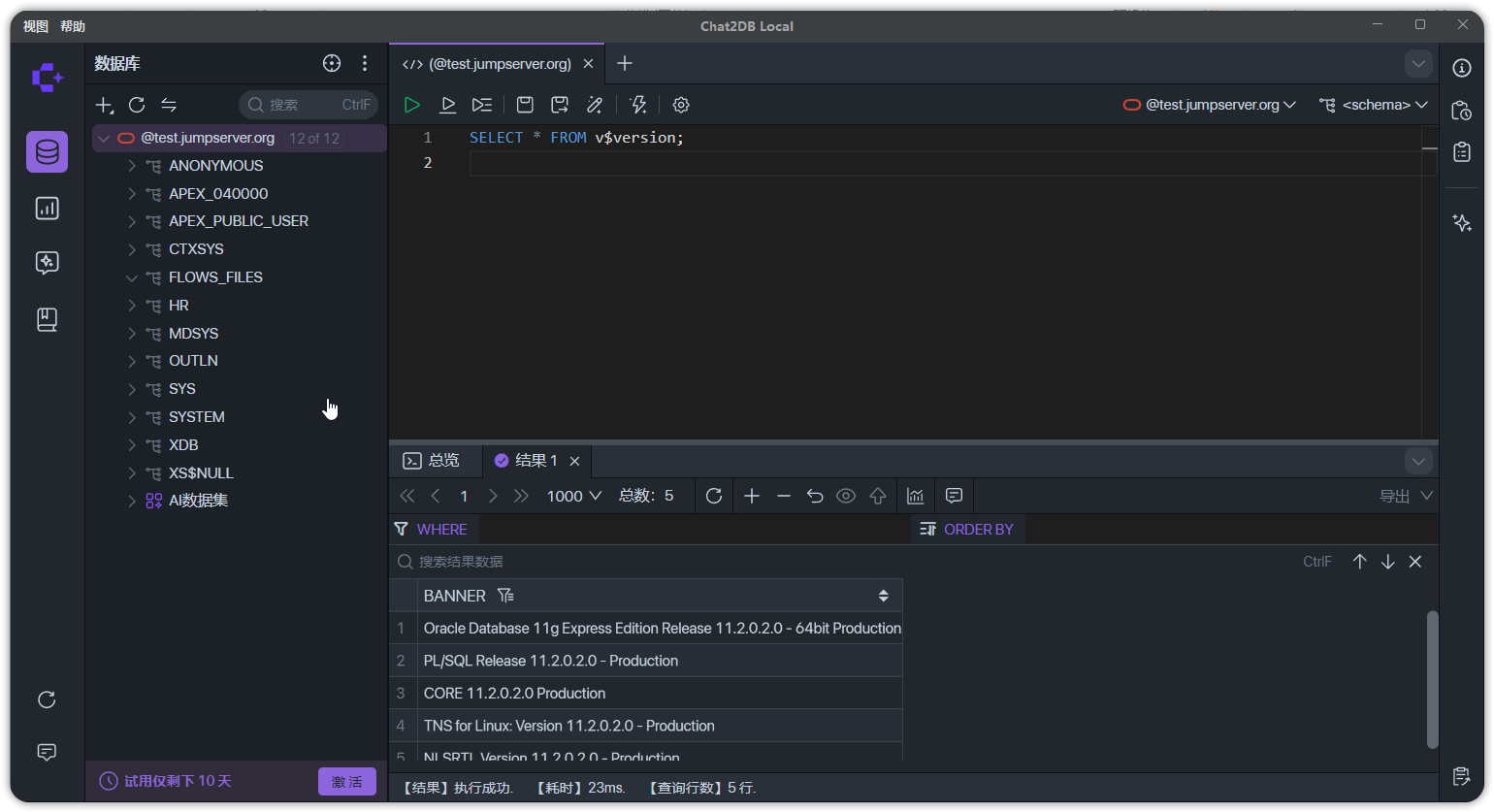Toggle the ORDER BY sorting panel

pyautogui.click(x=967, y=530)
